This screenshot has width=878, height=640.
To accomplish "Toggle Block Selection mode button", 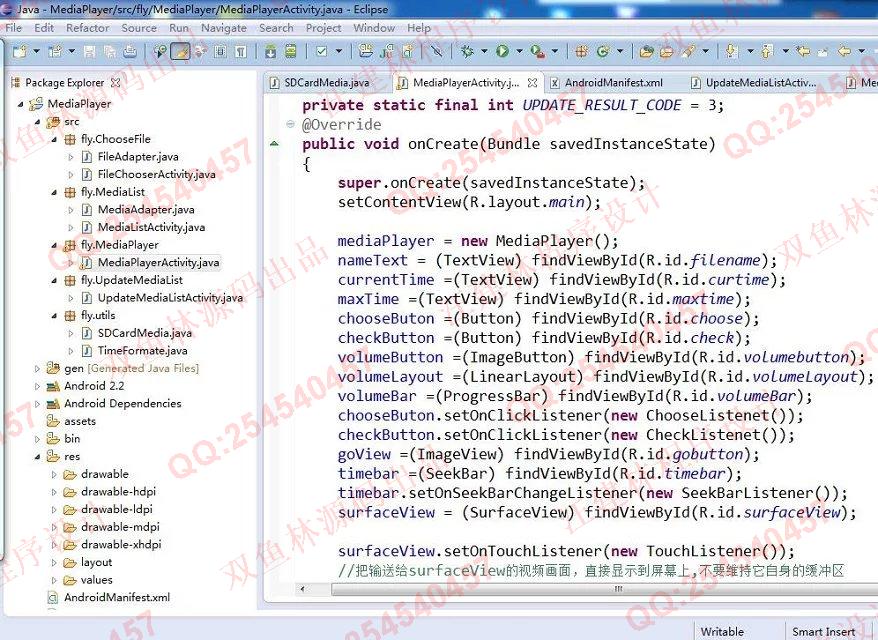I will [221, 52].
